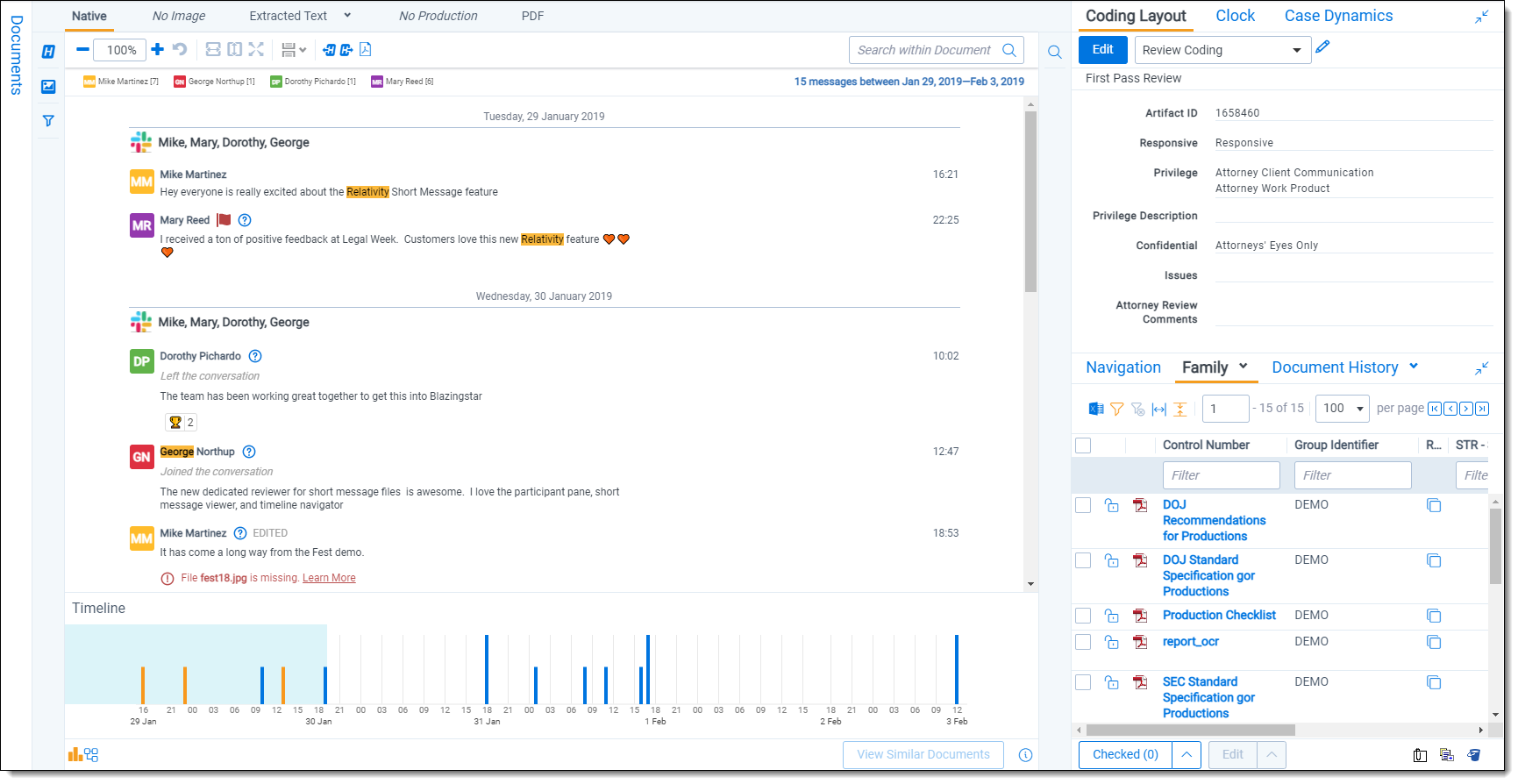The image size is (1518, 784).
Task: Click the Search within Document field
Action: point(924,50)
